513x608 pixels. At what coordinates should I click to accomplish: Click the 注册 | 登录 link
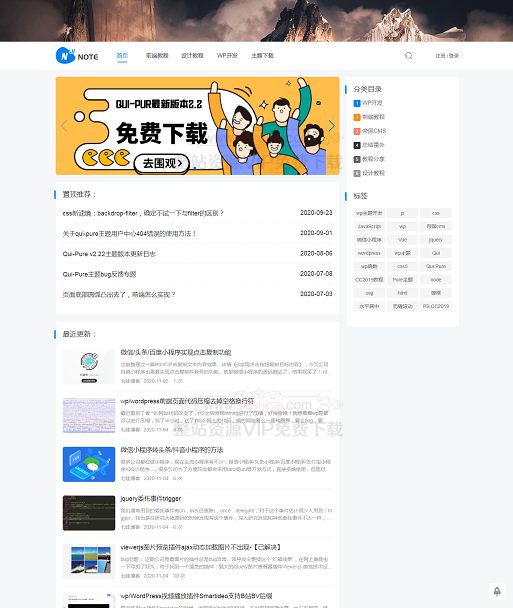[447, 56]
